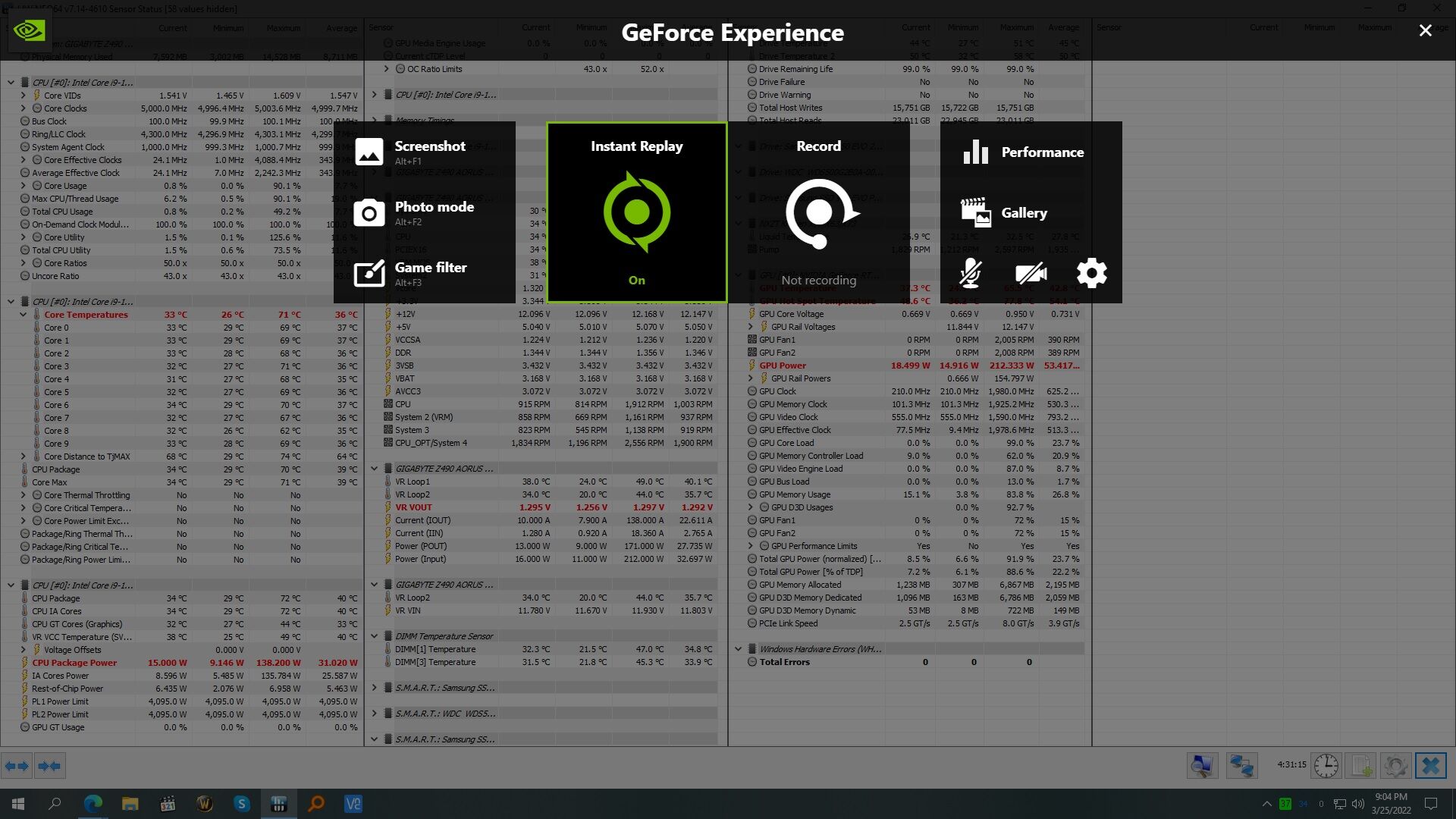
Task: Select the PL1 Power Limit row
Action: point(182,701)
